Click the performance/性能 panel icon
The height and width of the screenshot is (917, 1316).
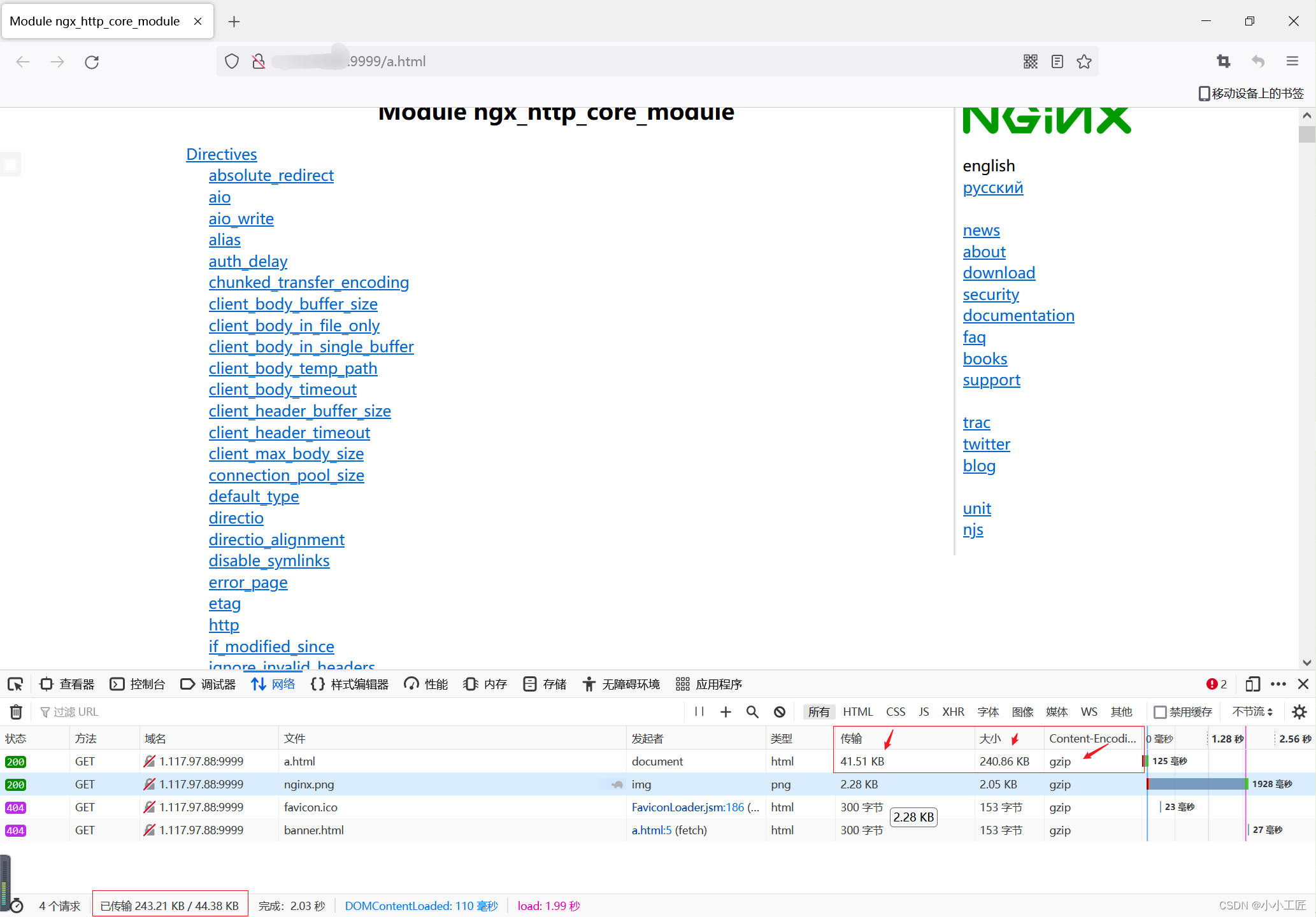409,684
